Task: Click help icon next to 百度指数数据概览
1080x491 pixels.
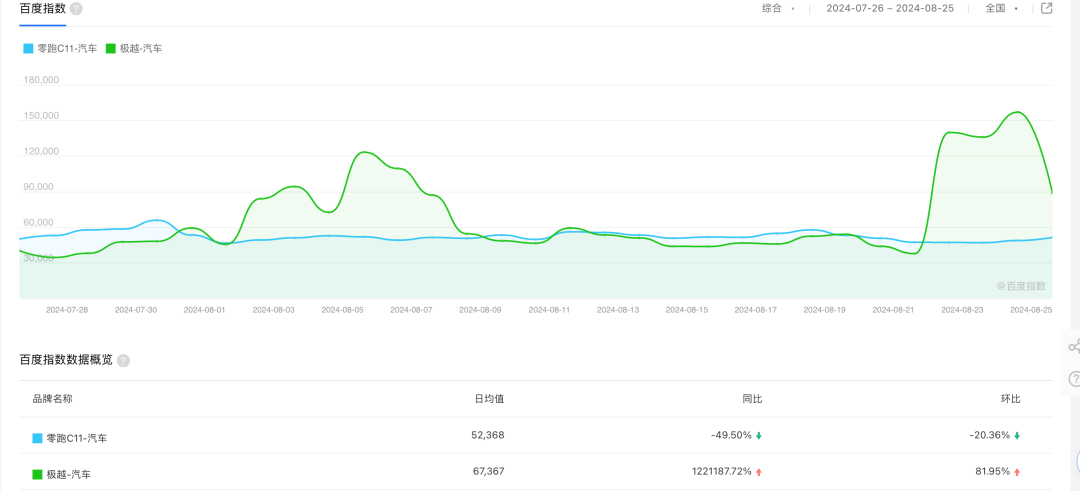Action: (123, 360)
